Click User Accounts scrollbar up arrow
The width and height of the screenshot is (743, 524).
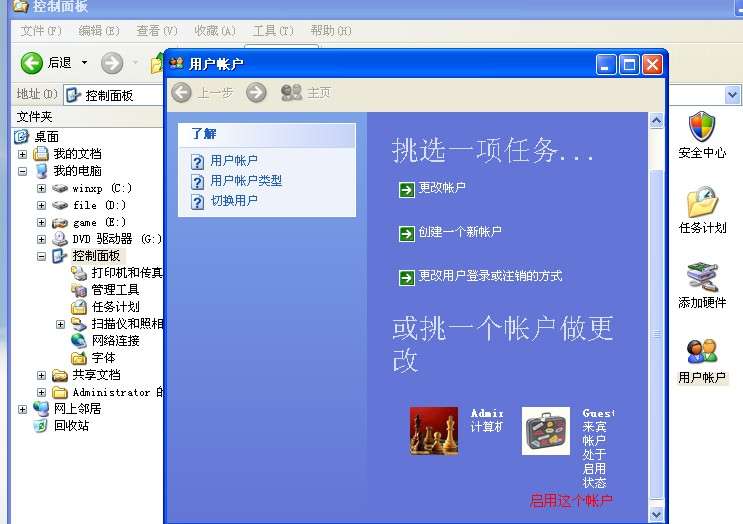[656, 121]
